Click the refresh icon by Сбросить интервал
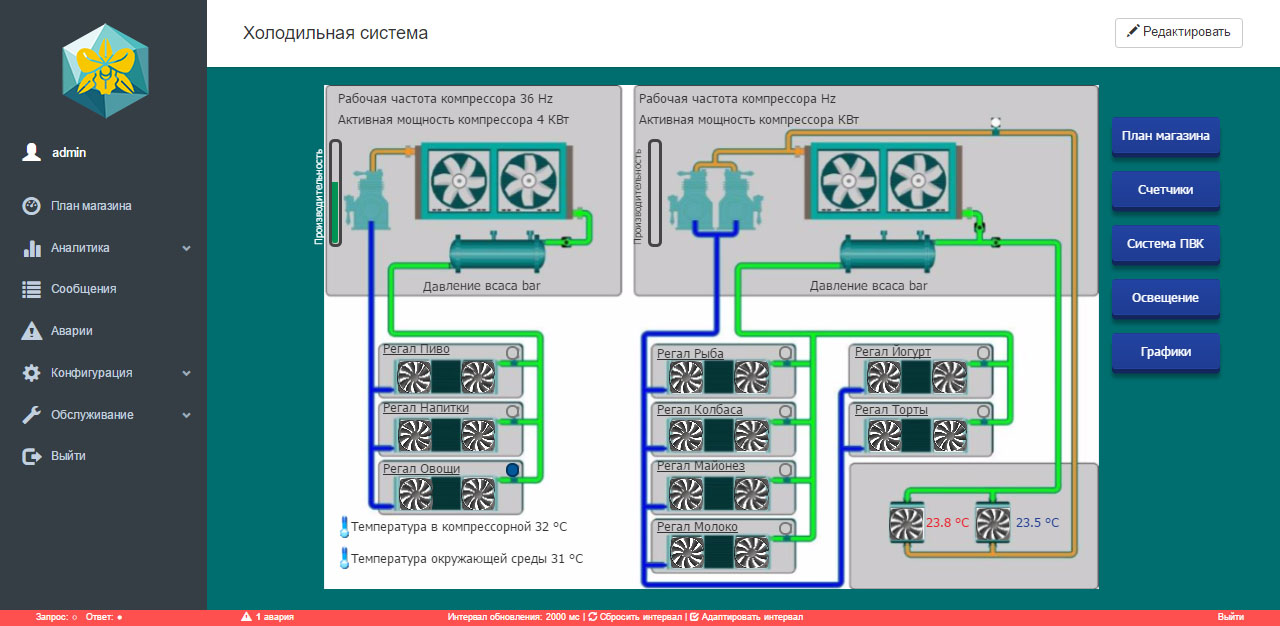The image size is (1280, 626). click(x=592, y=617)
